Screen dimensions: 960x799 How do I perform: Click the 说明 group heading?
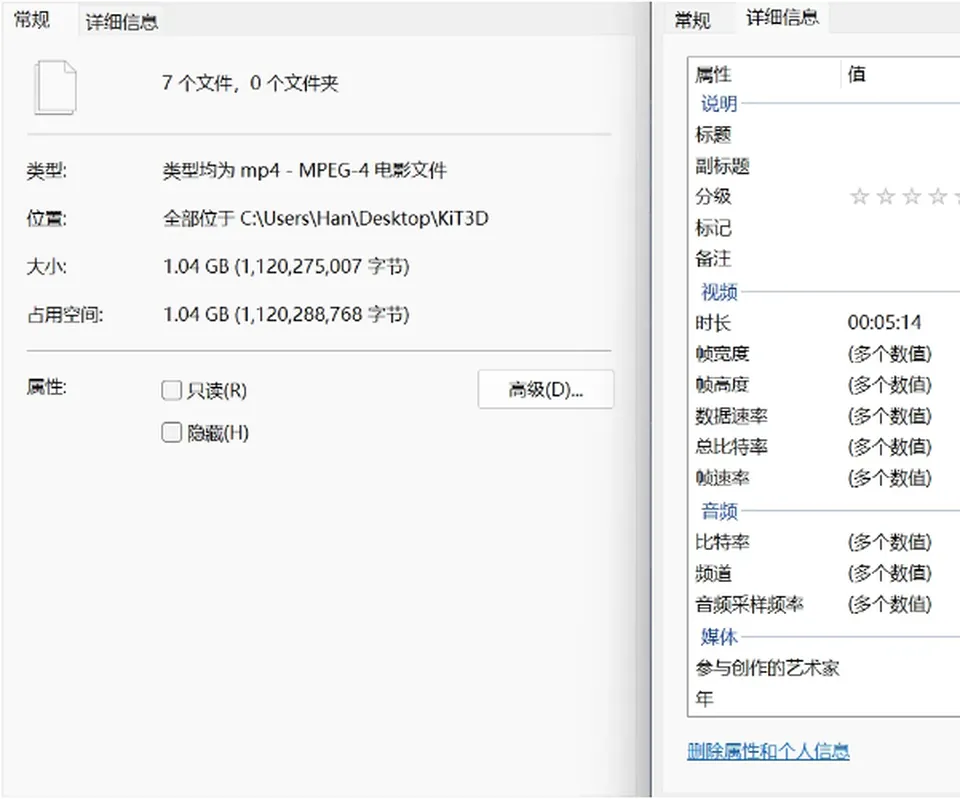point(719,104)
